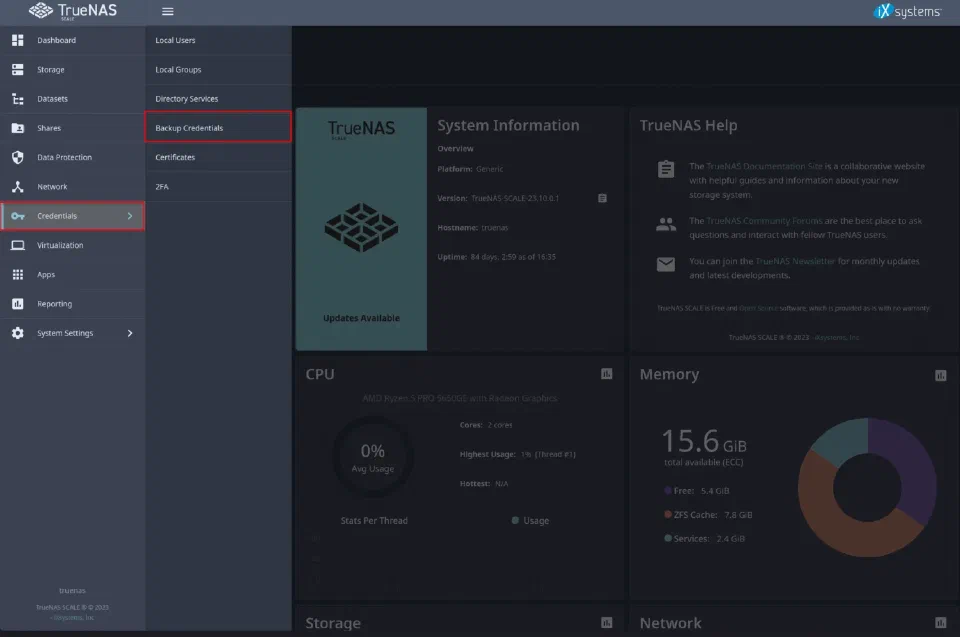Click the Shares folder icon
The height and width of the screenshot is (637, 960).
point(18,128)
